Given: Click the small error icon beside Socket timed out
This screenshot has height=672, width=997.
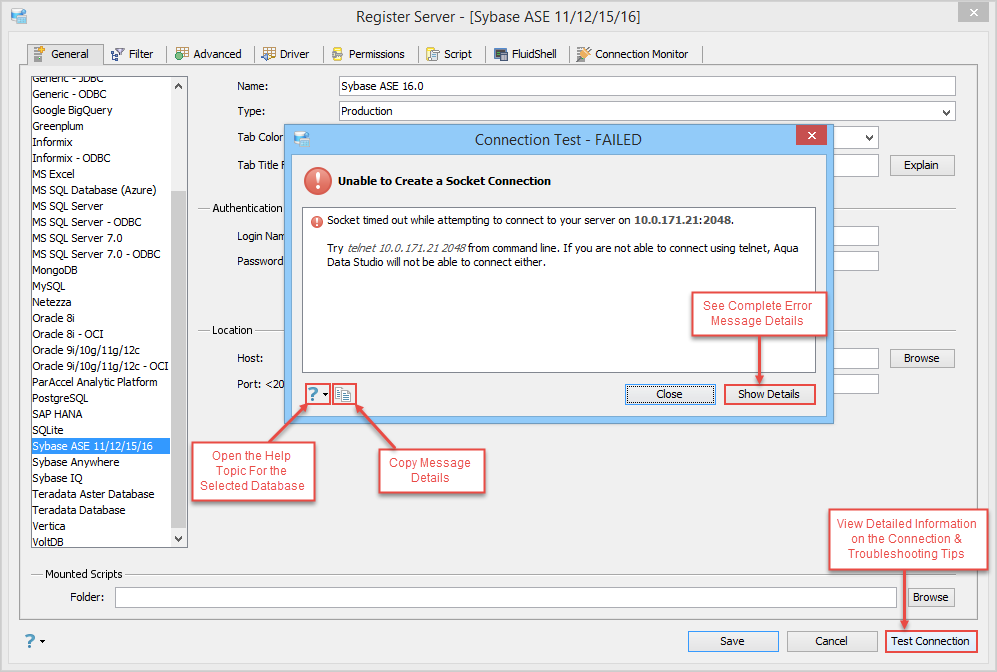Looking at the screenshot, I should [316, 221].
